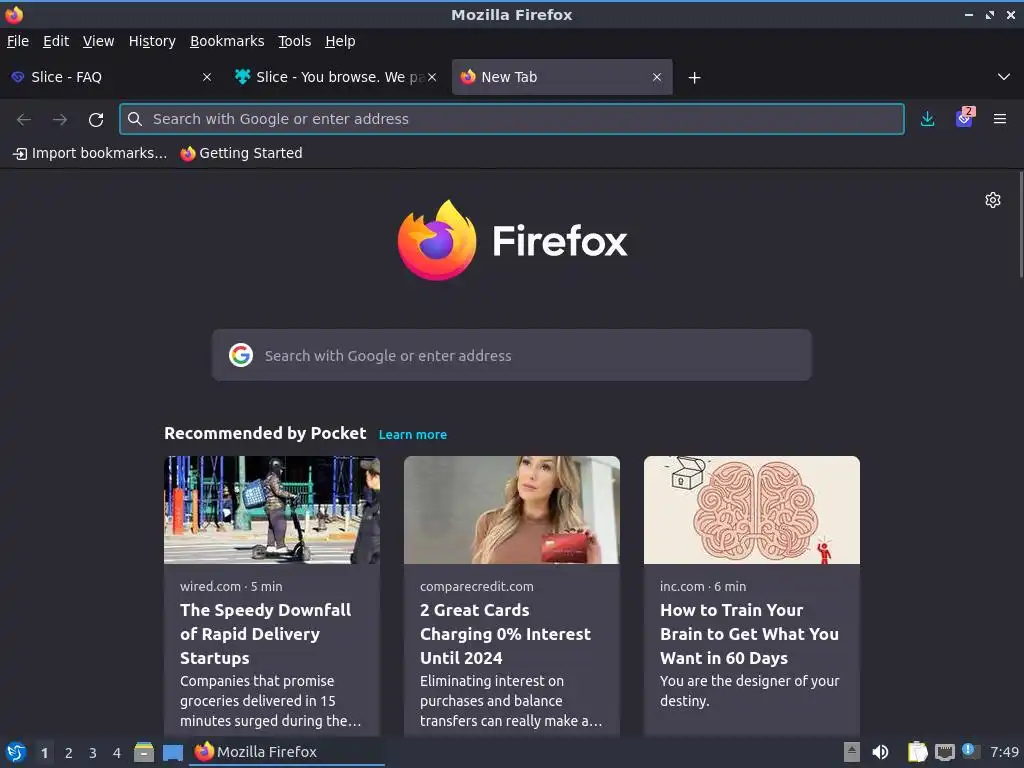Switch to workspace 3 in taskbar

[x=93, y=753]
